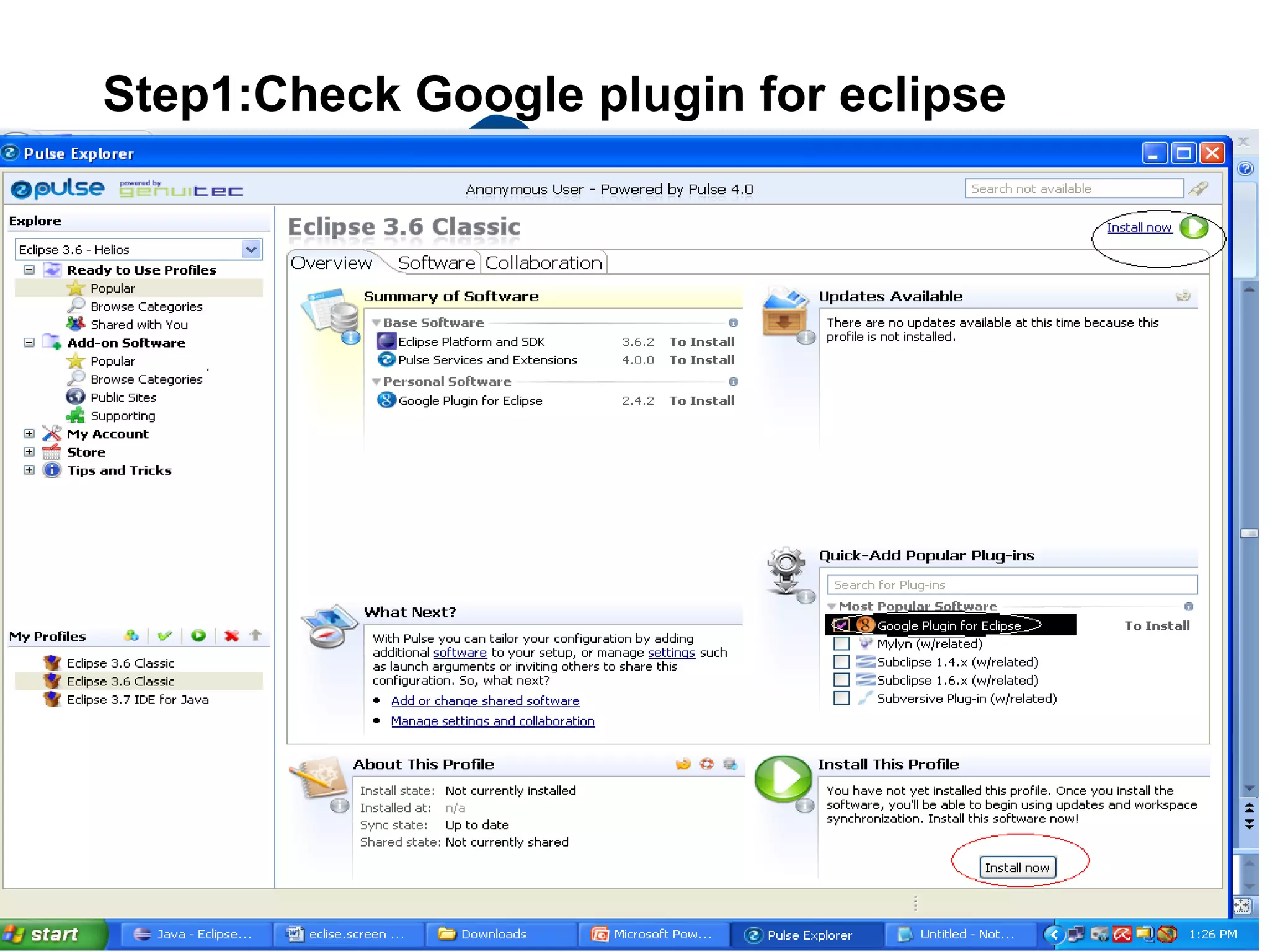This screenshot has width=1270, height=952.
Task: Click the Windows start button
Action: coord(53,934)
